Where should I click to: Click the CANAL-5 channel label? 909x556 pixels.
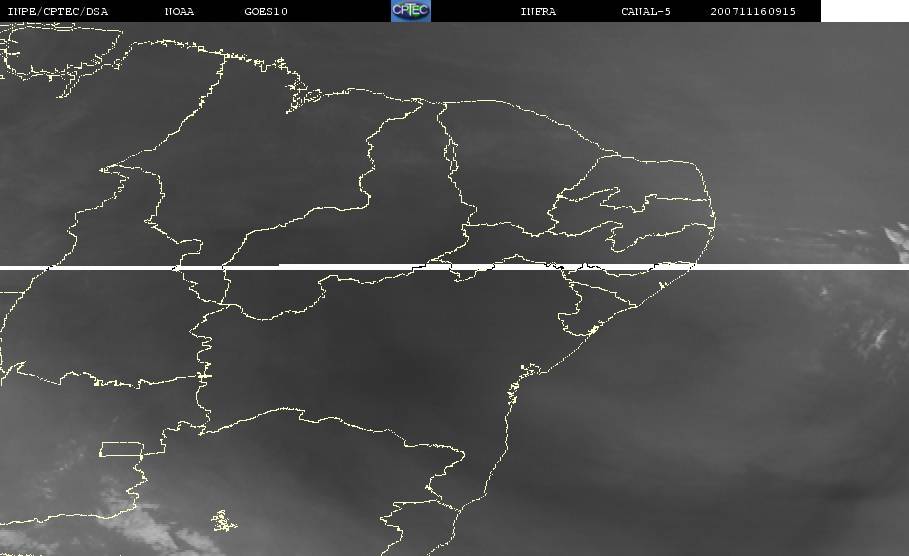coord(646,11)
